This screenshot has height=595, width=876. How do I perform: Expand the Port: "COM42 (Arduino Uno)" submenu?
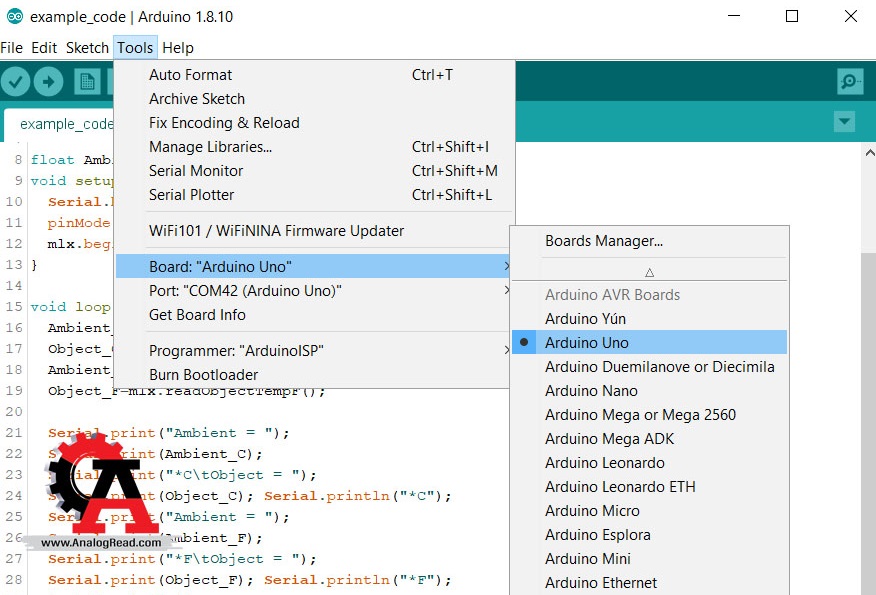tap(313, 291)
